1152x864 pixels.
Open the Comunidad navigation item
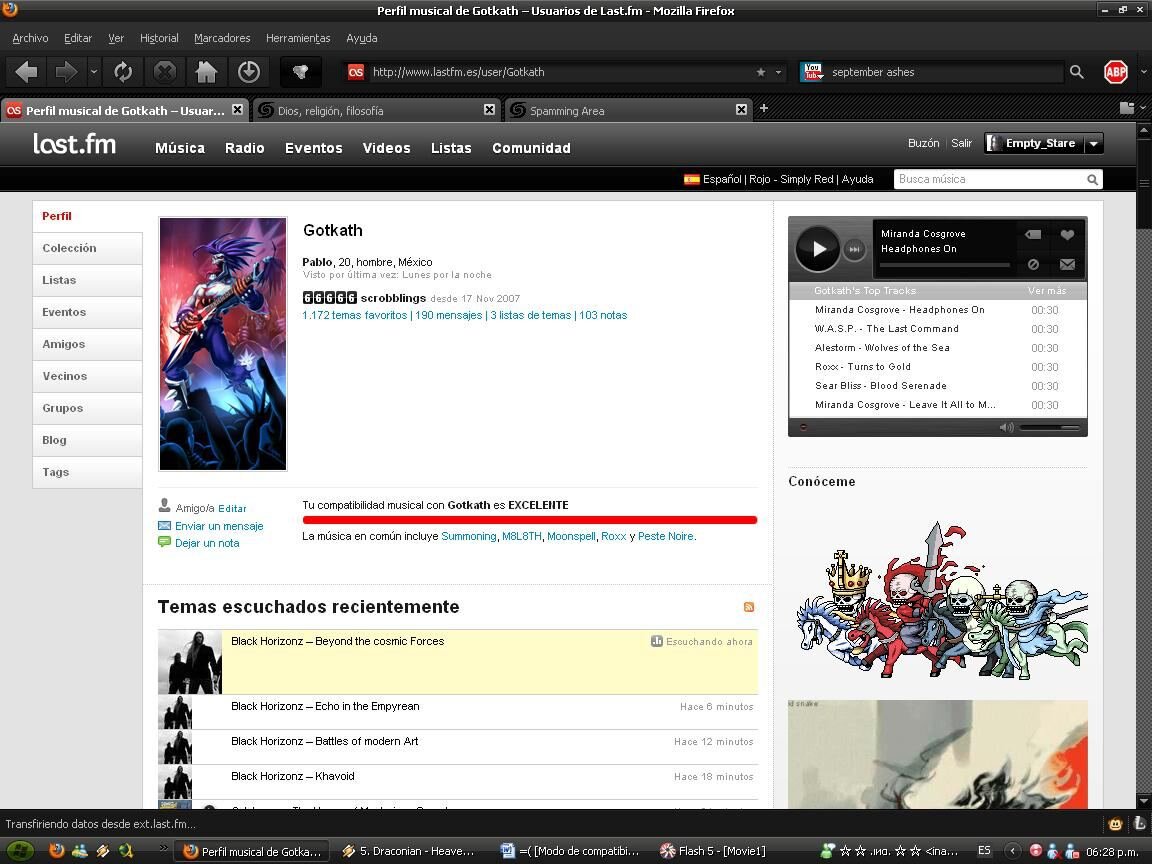(531, 148)
